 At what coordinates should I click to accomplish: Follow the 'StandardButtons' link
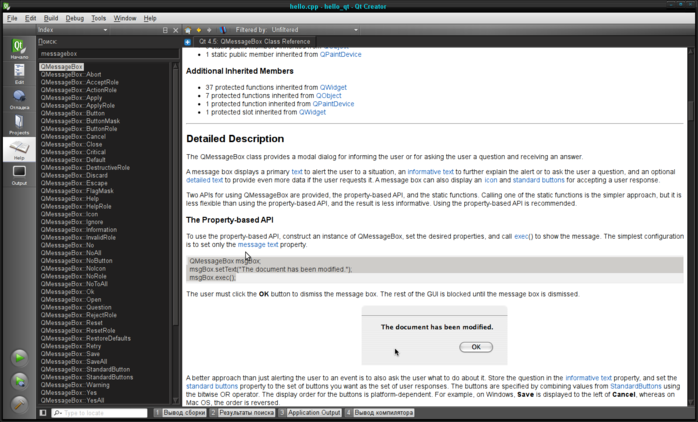tap(636, 386)
